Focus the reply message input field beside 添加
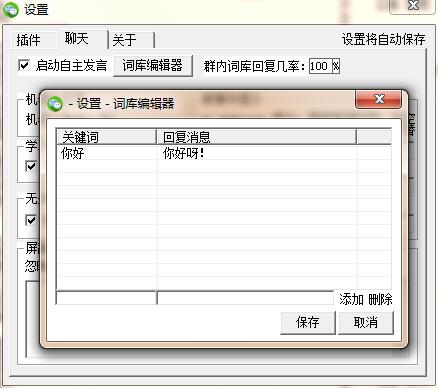Image resolution: width=438 pixels, height=388 pixels. tap(245, 298)
